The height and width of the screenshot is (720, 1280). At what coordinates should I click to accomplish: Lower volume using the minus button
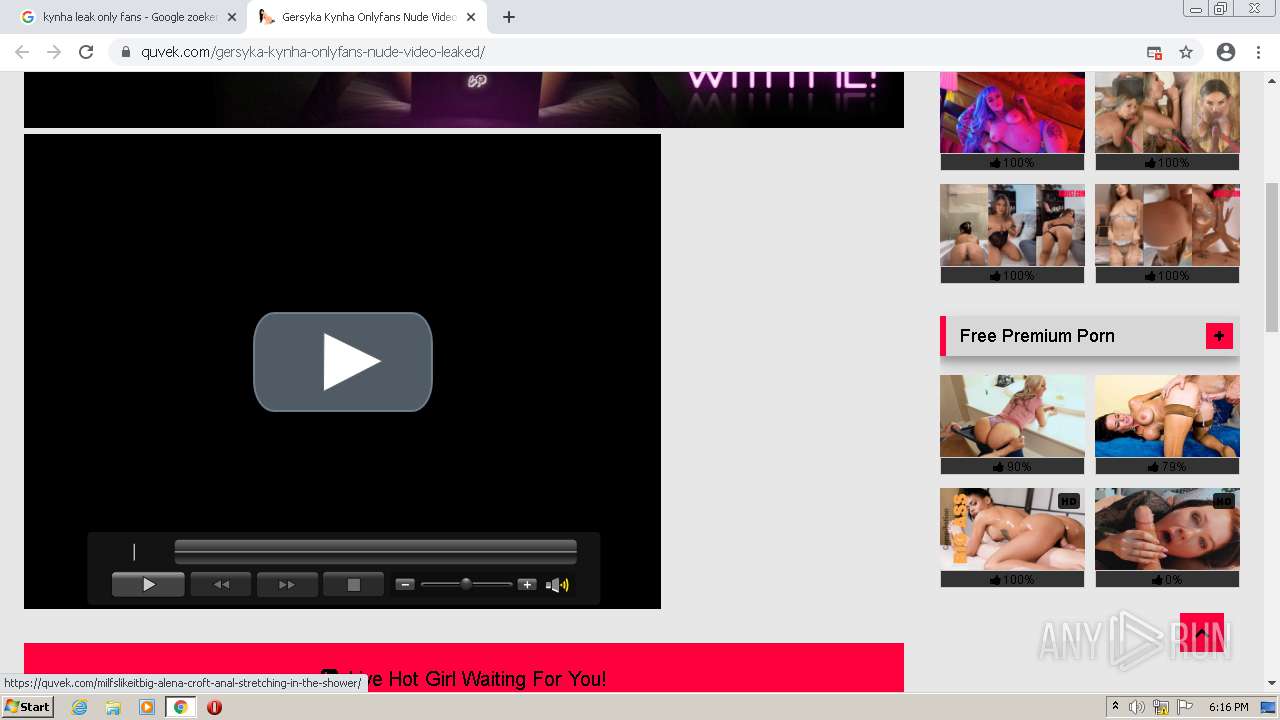(x=405, y=585)
